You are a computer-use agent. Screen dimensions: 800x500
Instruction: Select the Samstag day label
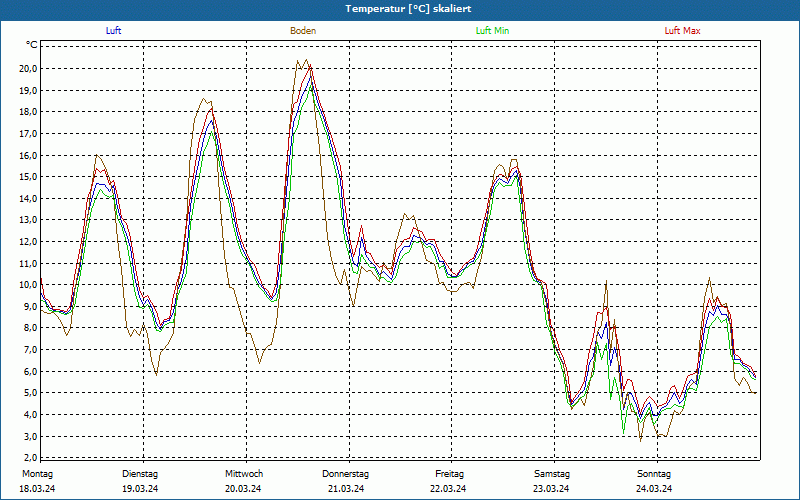pos(552,474)
